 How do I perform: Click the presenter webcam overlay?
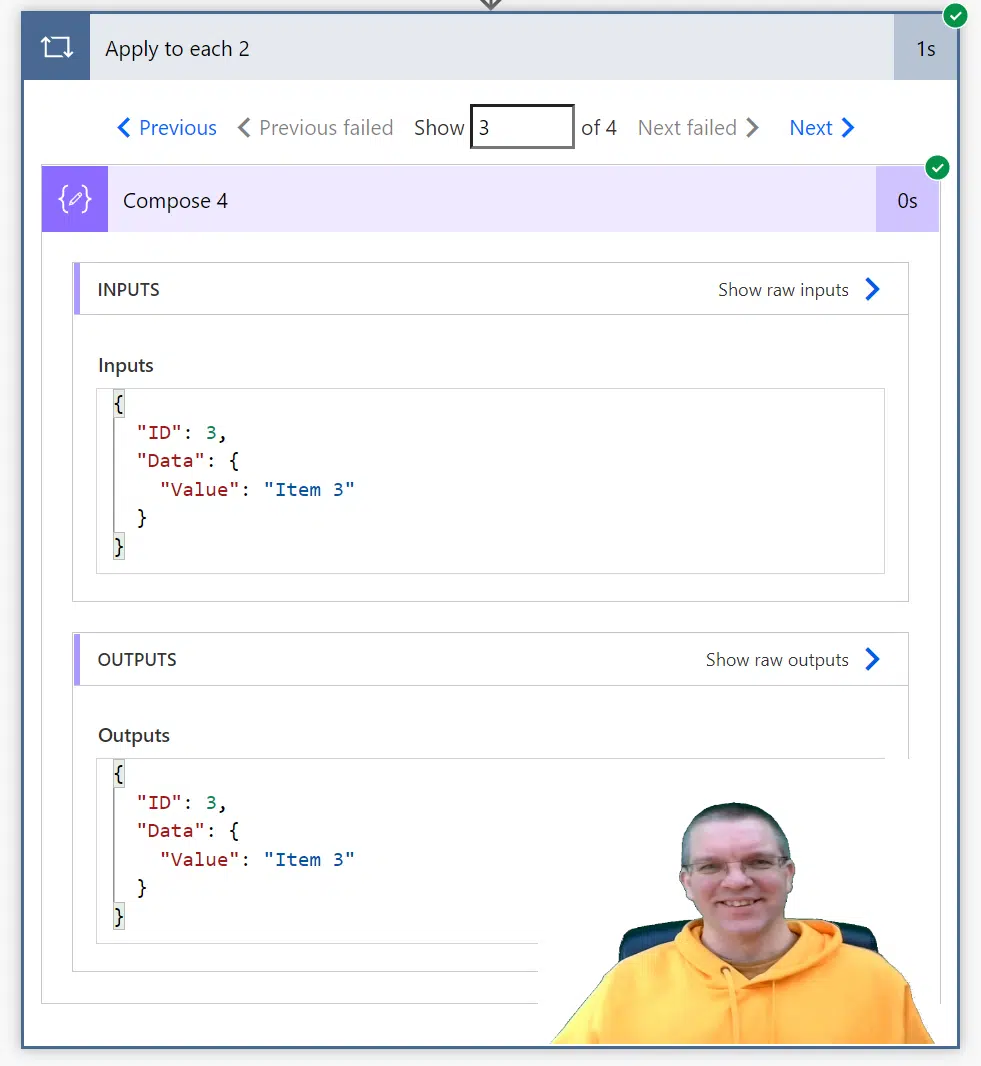click(741, 925)
